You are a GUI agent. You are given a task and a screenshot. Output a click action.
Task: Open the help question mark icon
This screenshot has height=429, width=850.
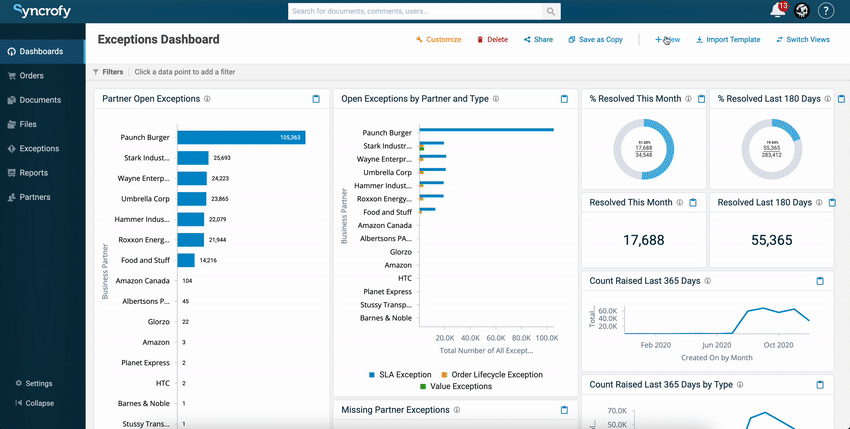(826, 10)
